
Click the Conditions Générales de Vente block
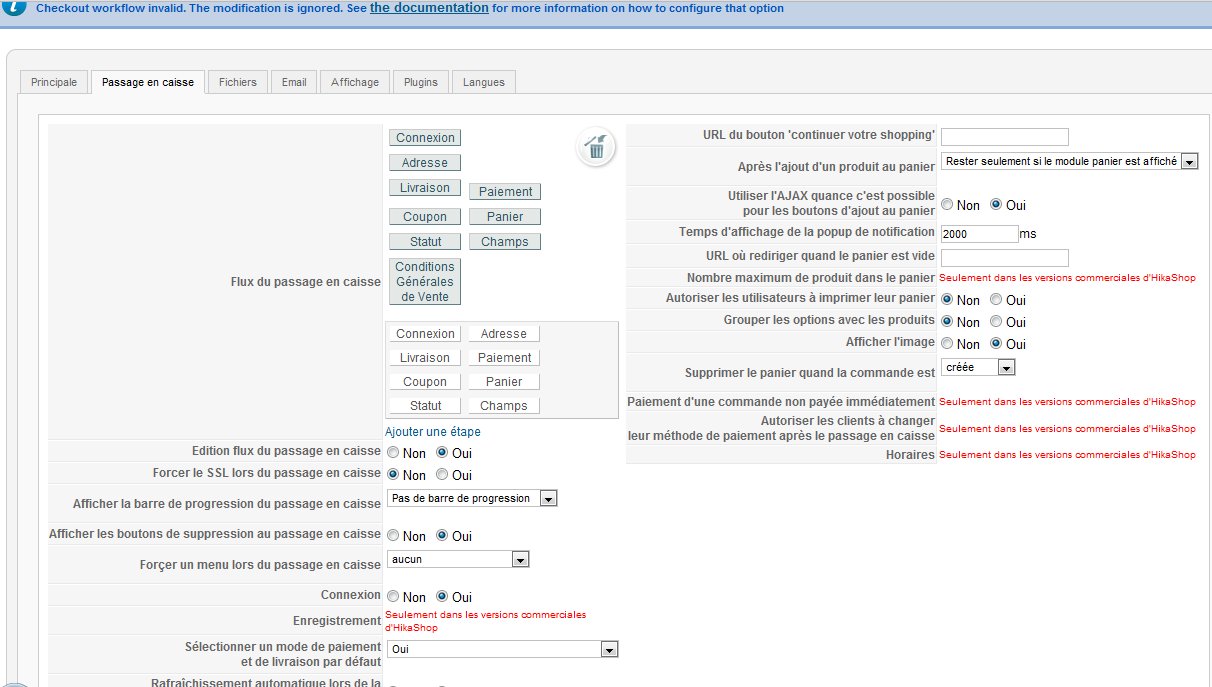(425, 282)
